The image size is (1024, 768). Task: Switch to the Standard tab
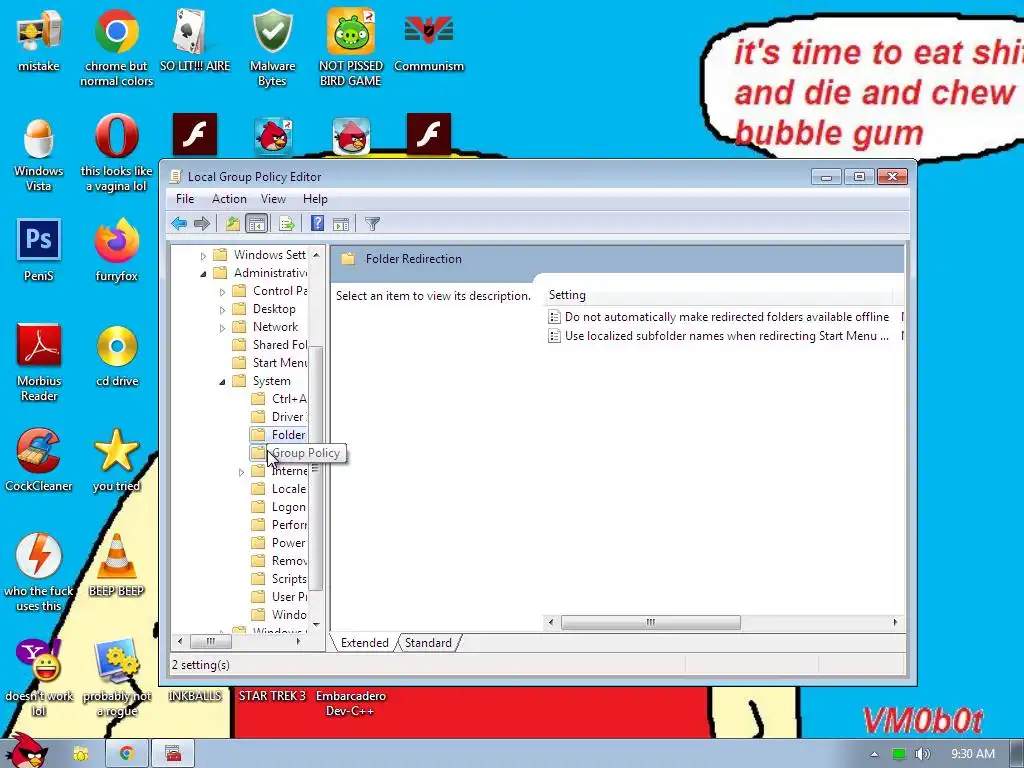pos(428,643)
